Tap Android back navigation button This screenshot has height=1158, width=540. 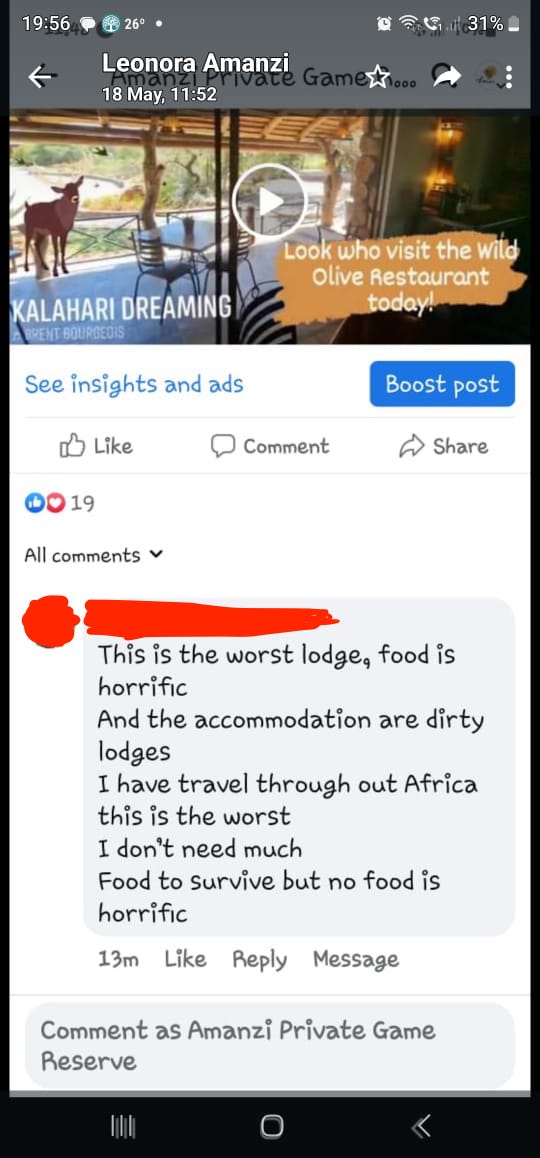click(x=420, y=1126)
